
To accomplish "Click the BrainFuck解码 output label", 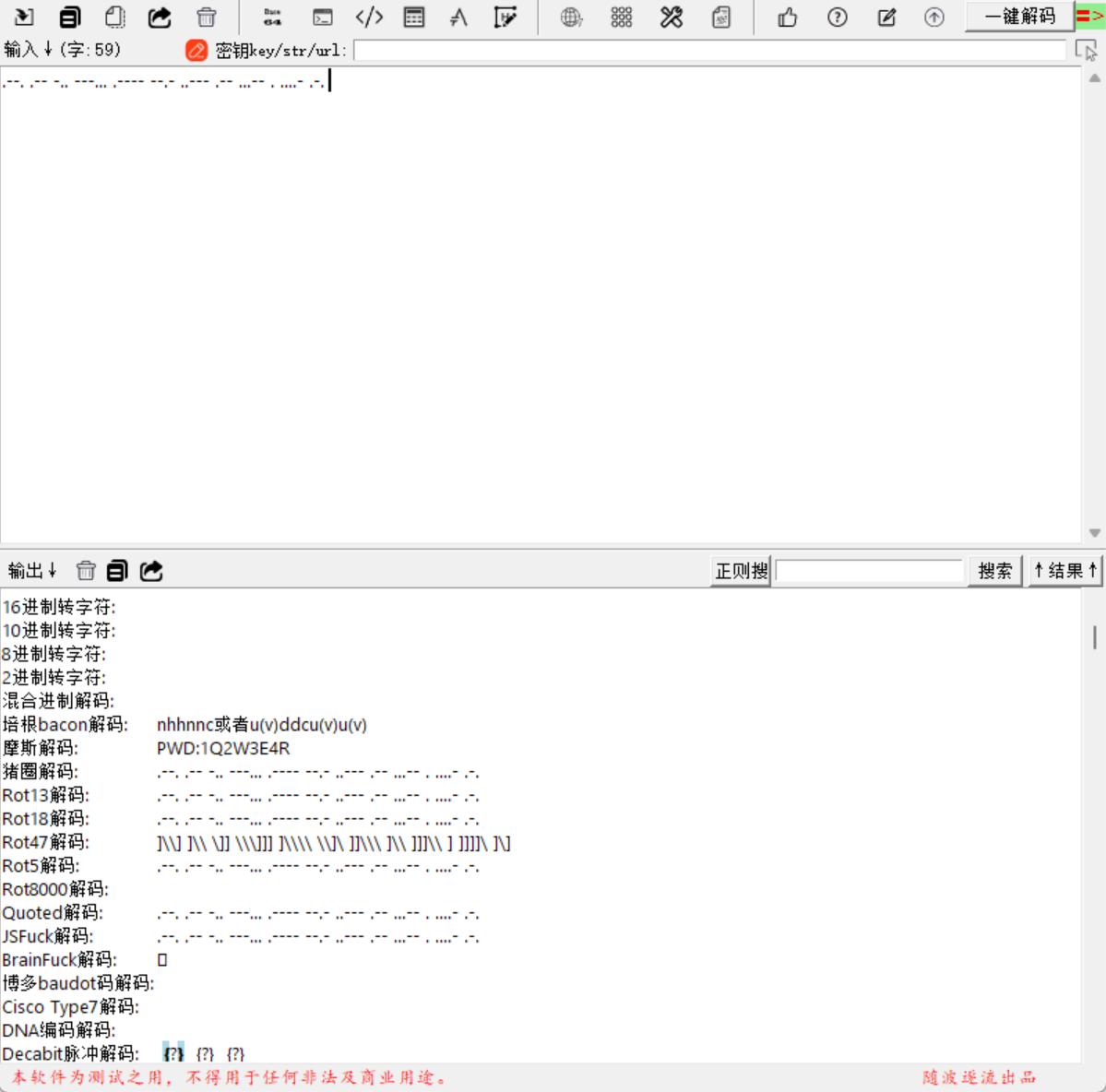I will pyautogui.click(x=59, y=960).
